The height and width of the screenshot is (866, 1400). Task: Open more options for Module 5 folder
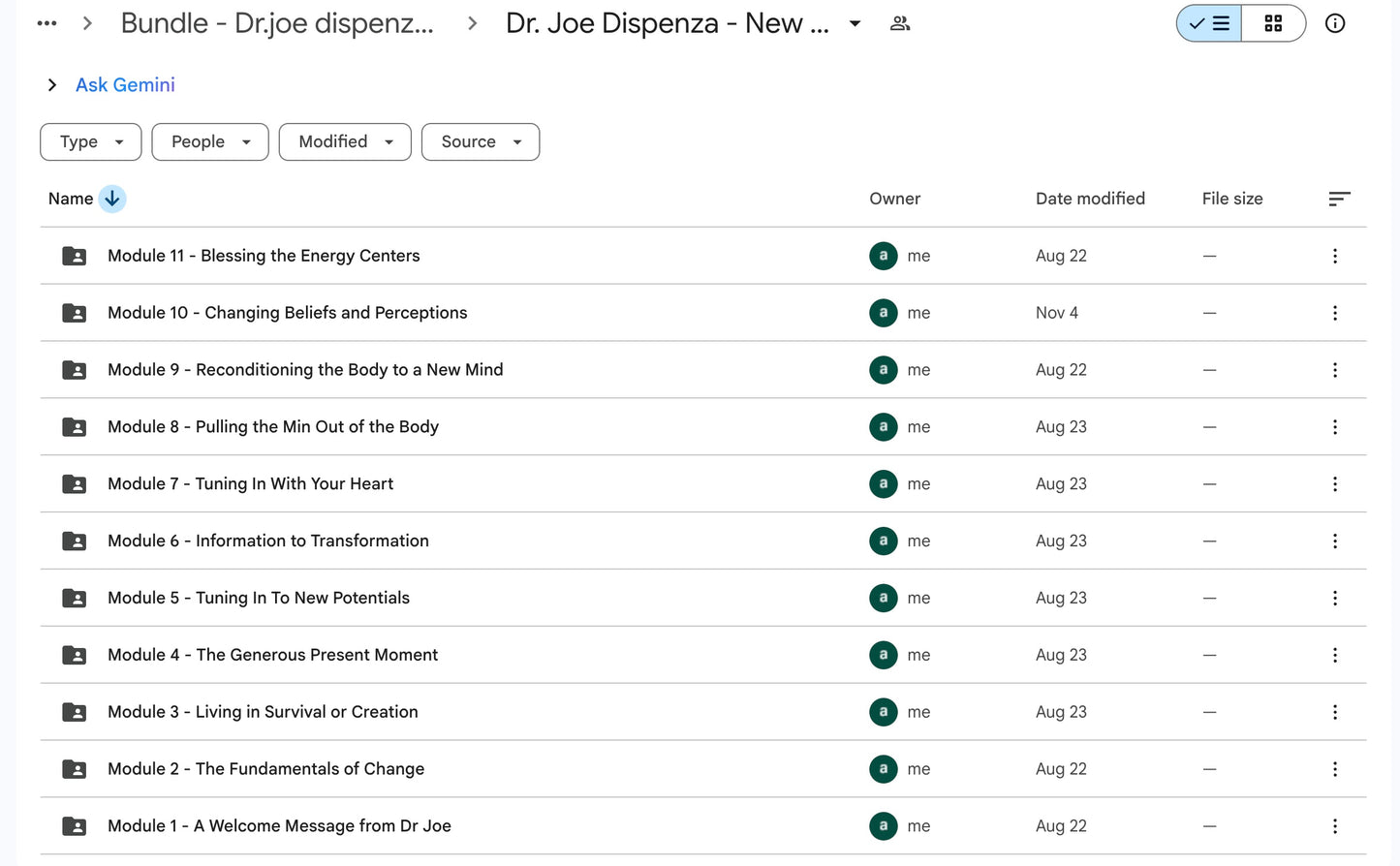click(x=1335, y=598)
